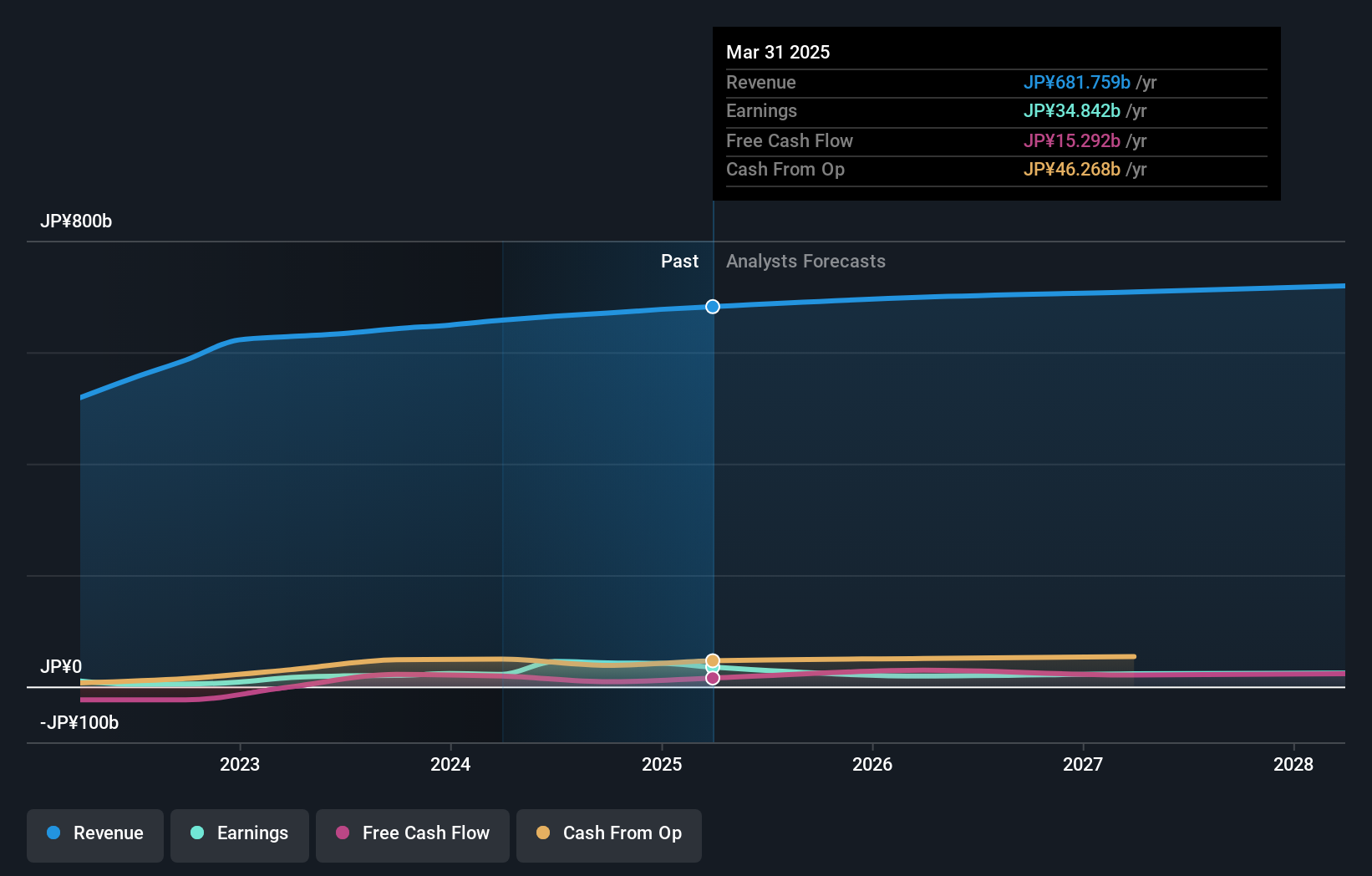Click the -JP¥100b y-axis label
The image size is (1372, 876).
point(79,723)
